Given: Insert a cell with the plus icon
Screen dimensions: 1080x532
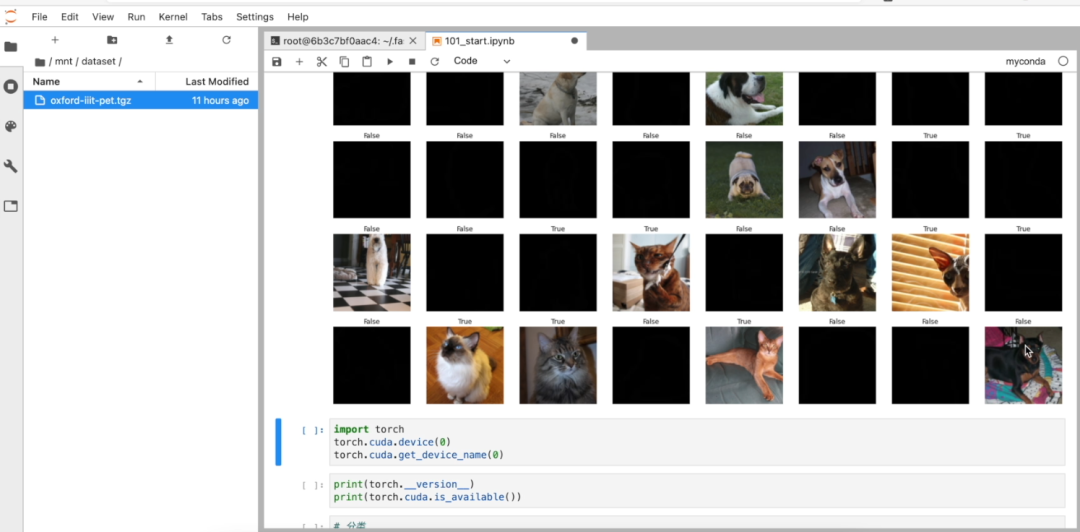Looking at the screenshot, I should click(x=299, y=61).
